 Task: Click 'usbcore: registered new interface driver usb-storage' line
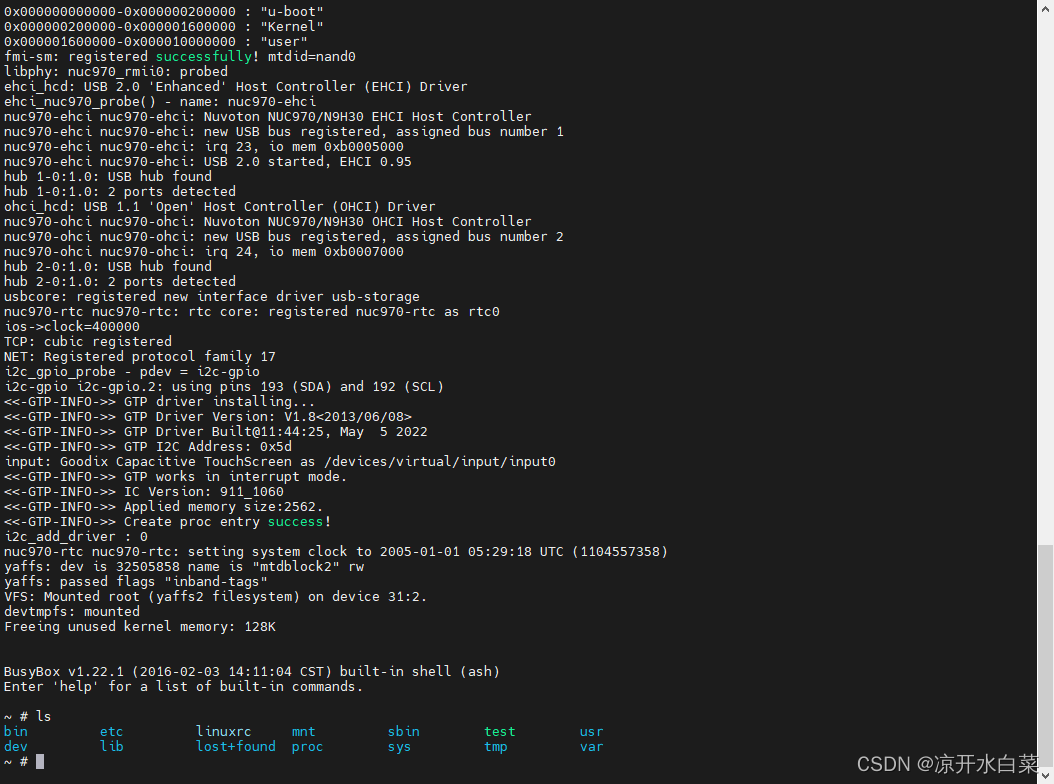coord(212,297)
